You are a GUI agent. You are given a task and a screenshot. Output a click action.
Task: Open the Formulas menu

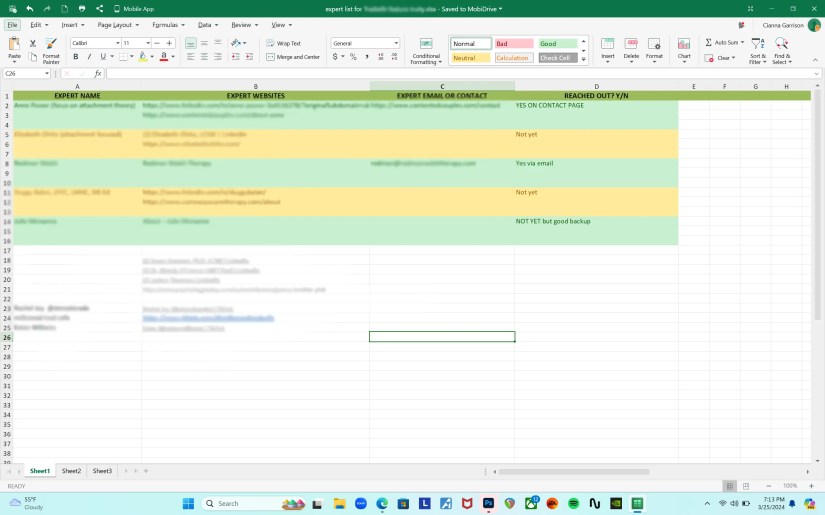(x=168, y=25)
